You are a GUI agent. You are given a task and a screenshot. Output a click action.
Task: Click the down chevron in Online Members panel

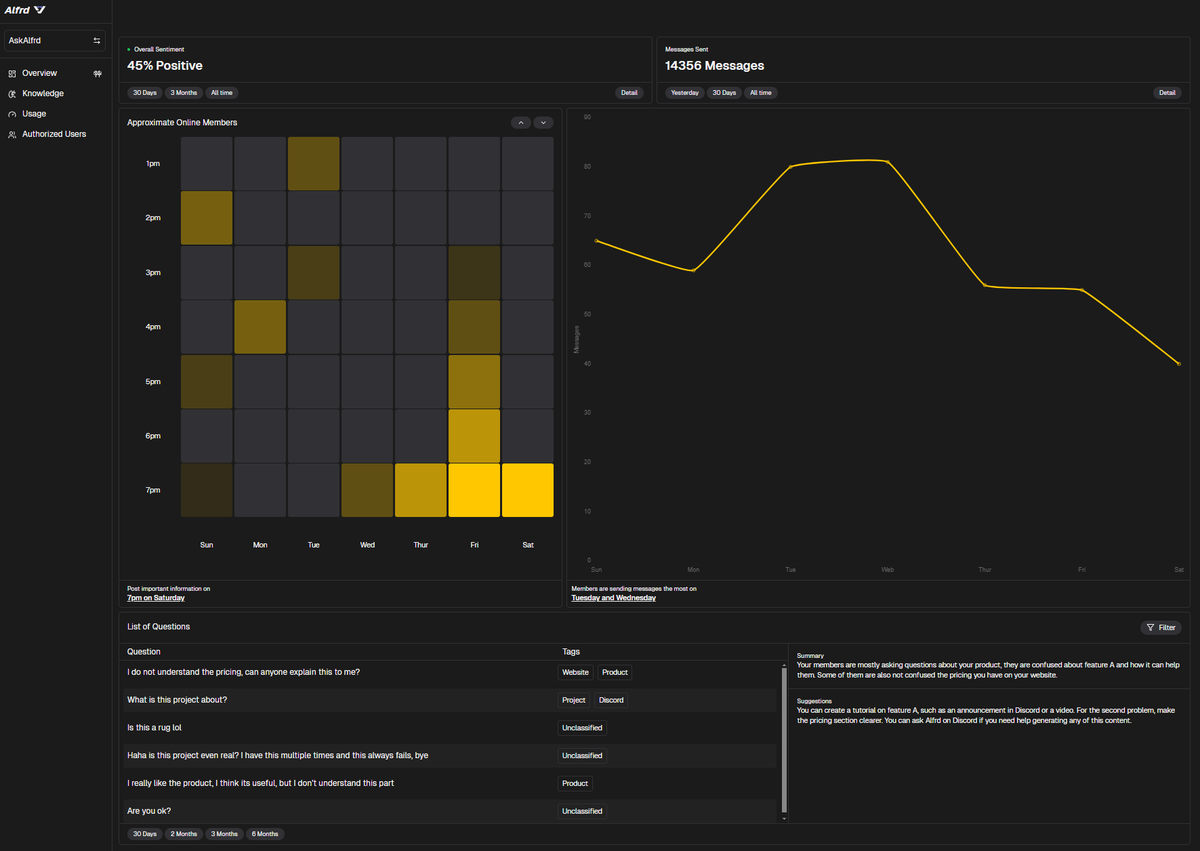coord(543,122)
